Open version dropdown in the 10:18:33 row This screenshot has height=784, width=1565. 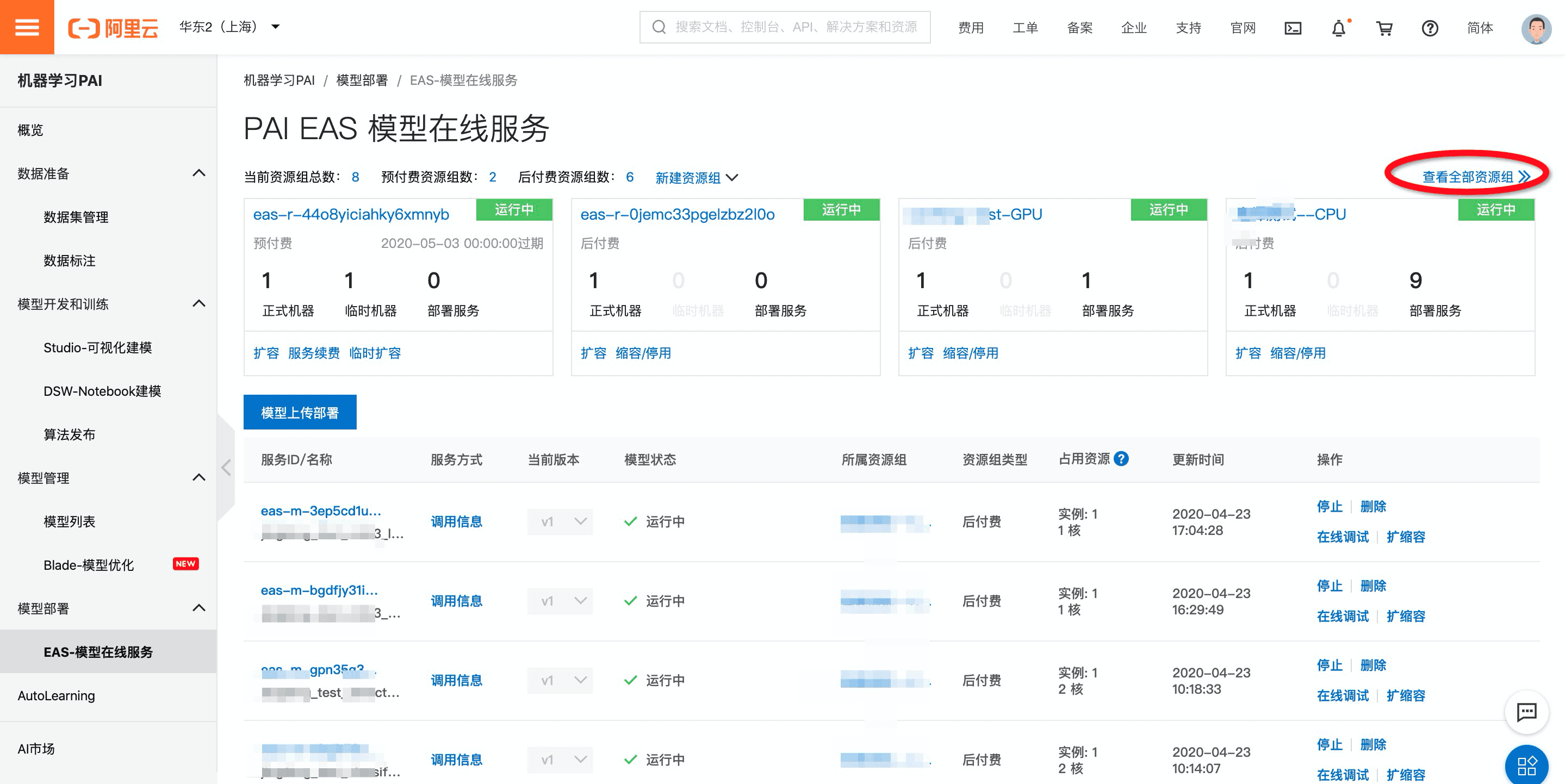(560, 680)
